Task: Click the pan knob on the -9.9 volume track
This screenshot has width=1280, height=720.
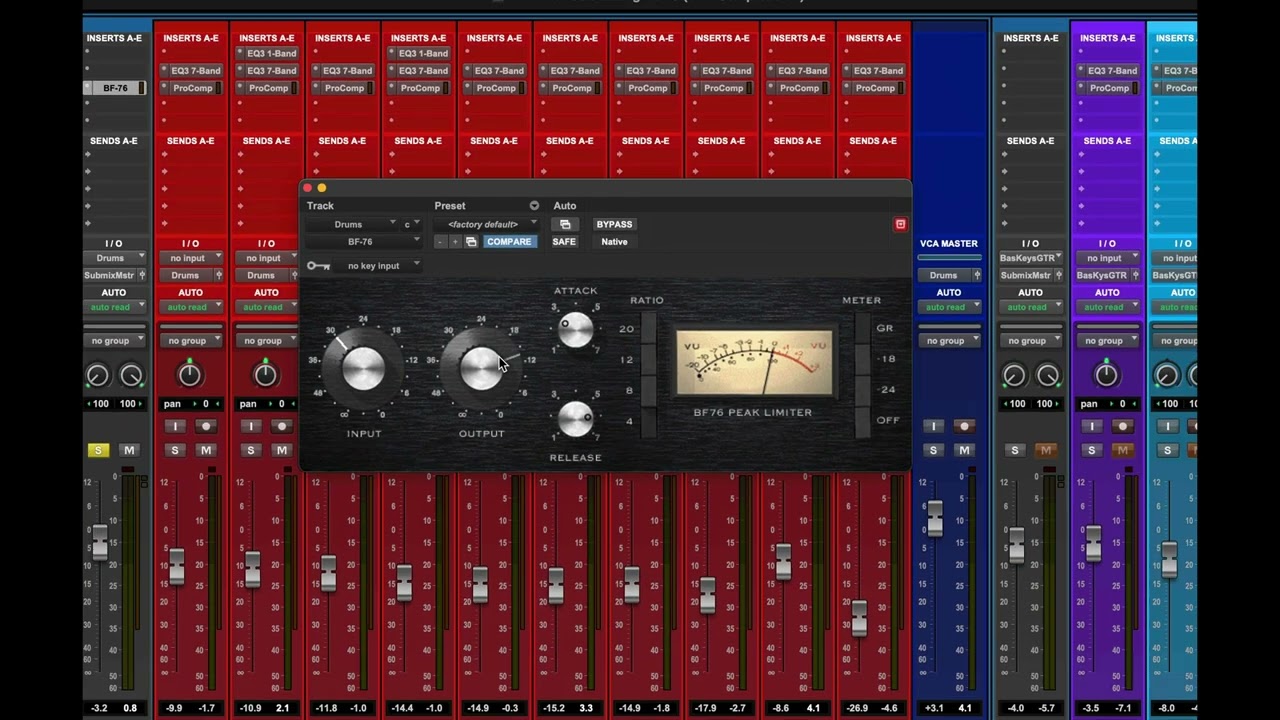Action: pos(190,375)
